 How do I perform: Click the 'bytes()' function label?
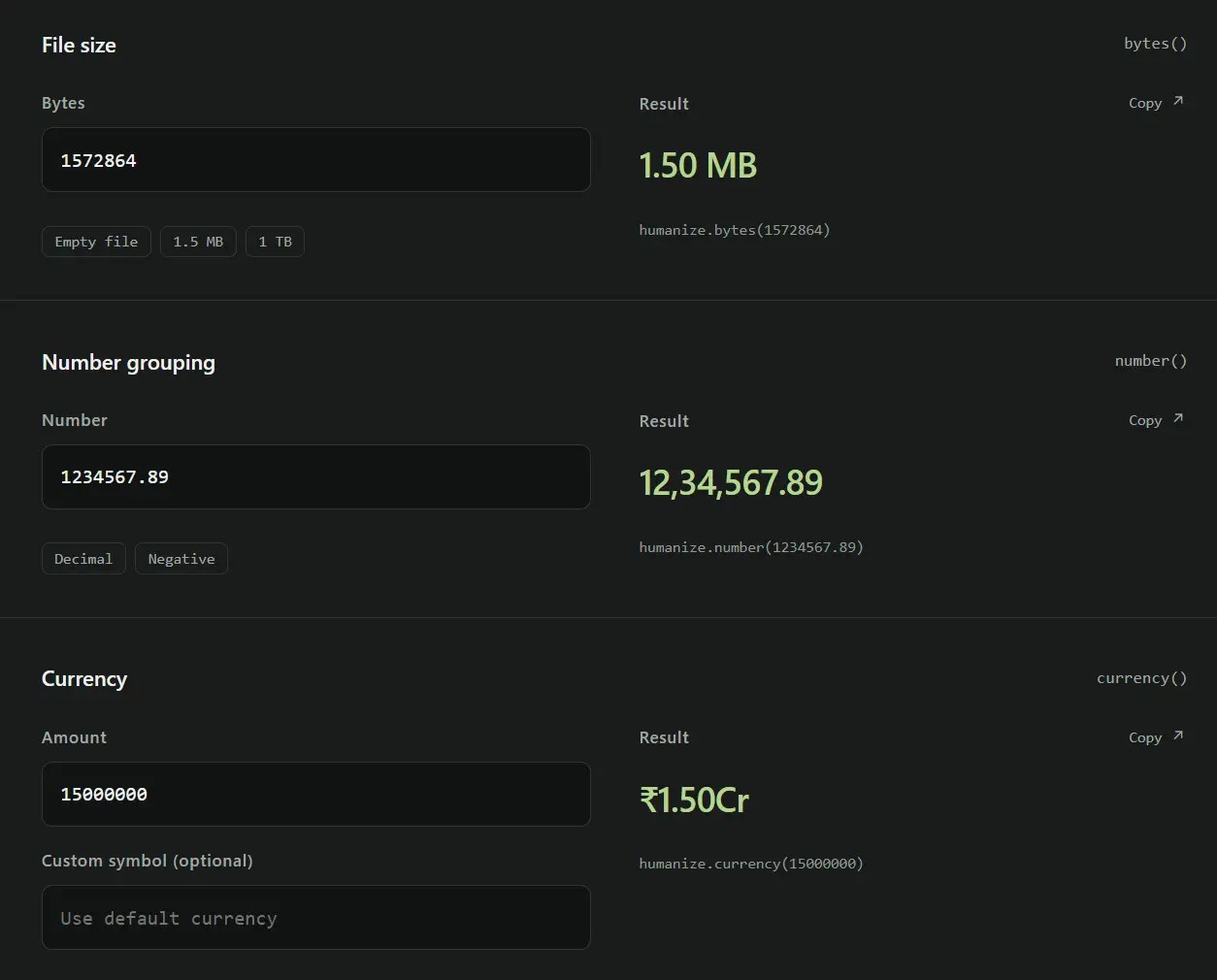point(1156,44)
